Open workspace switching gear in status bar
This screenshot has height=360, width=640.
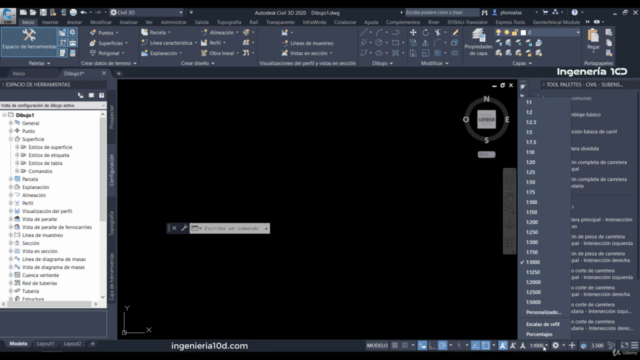point(556,345)
